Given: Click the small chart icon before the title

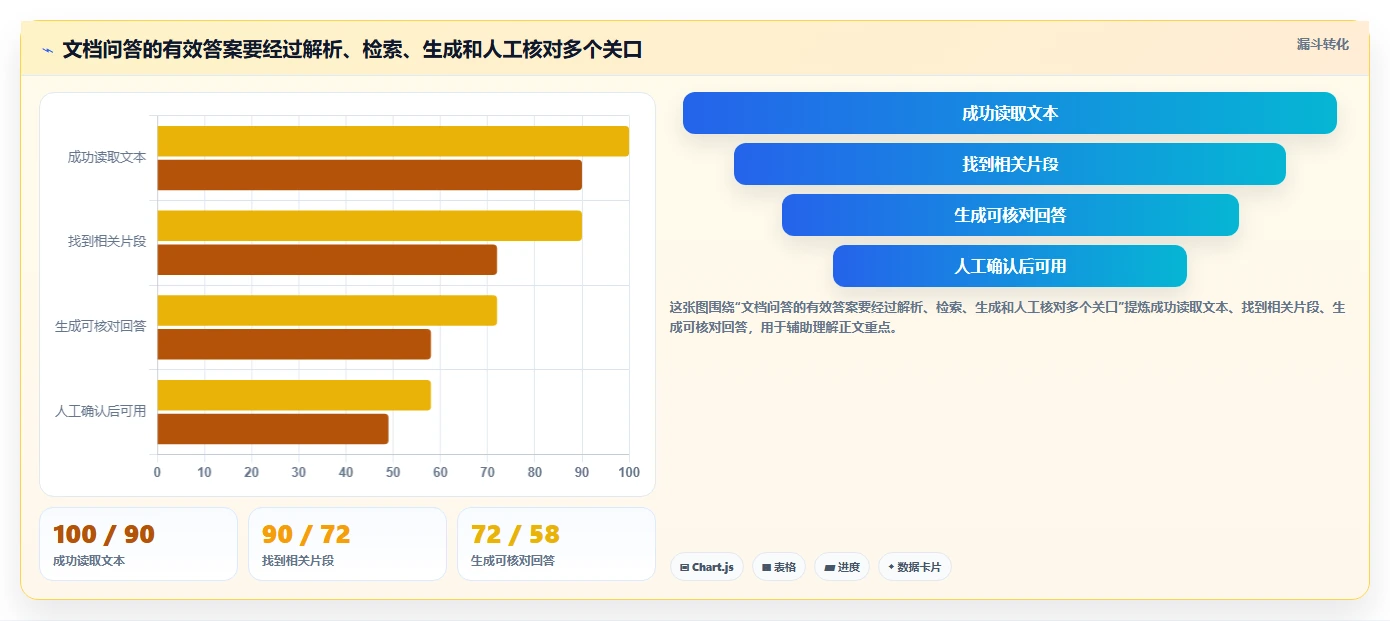Looking at the screenshot, I should click(47, 50).
